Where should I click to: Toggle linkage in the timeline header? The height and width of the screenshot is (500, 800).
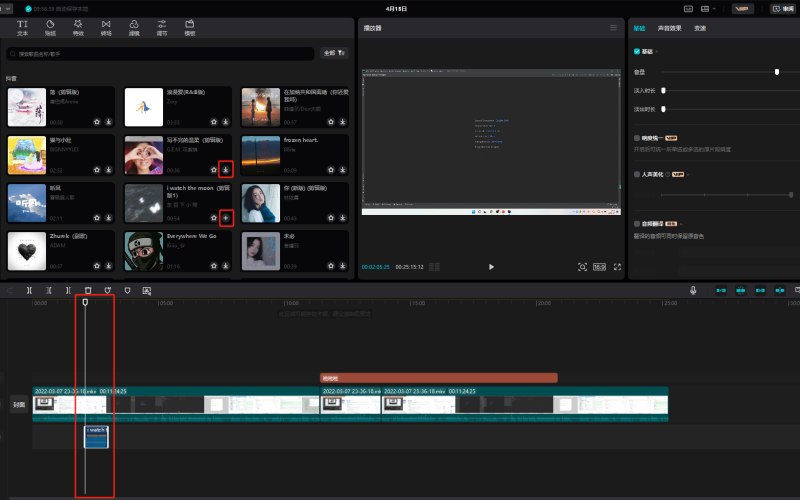[x=760, y=290]
